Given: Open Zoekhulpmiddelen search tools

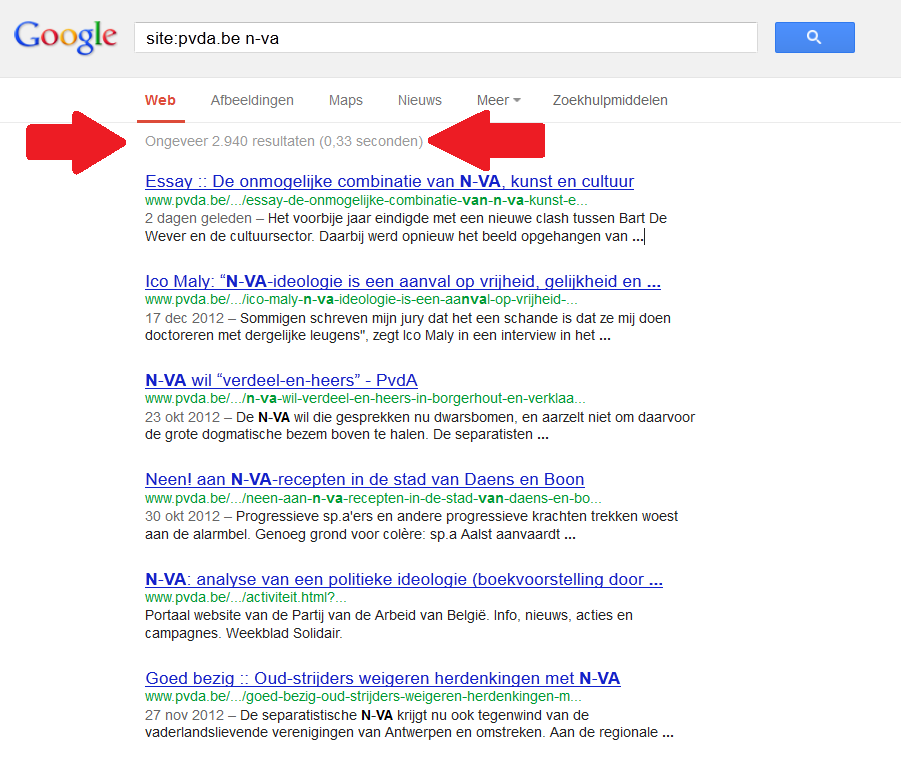Looking at the screenshot, I should click(x=610, y=100).
